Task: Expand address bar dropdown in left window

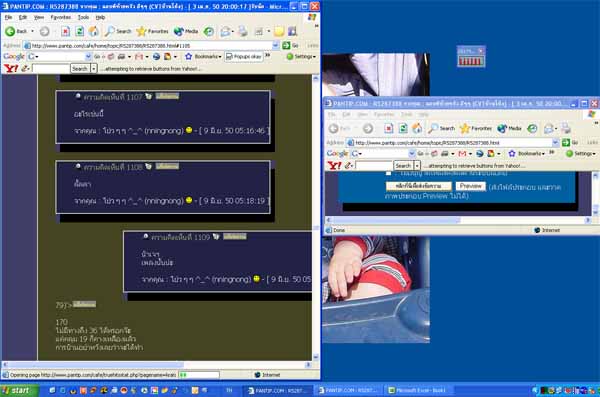Action: [x=276, y=46]
